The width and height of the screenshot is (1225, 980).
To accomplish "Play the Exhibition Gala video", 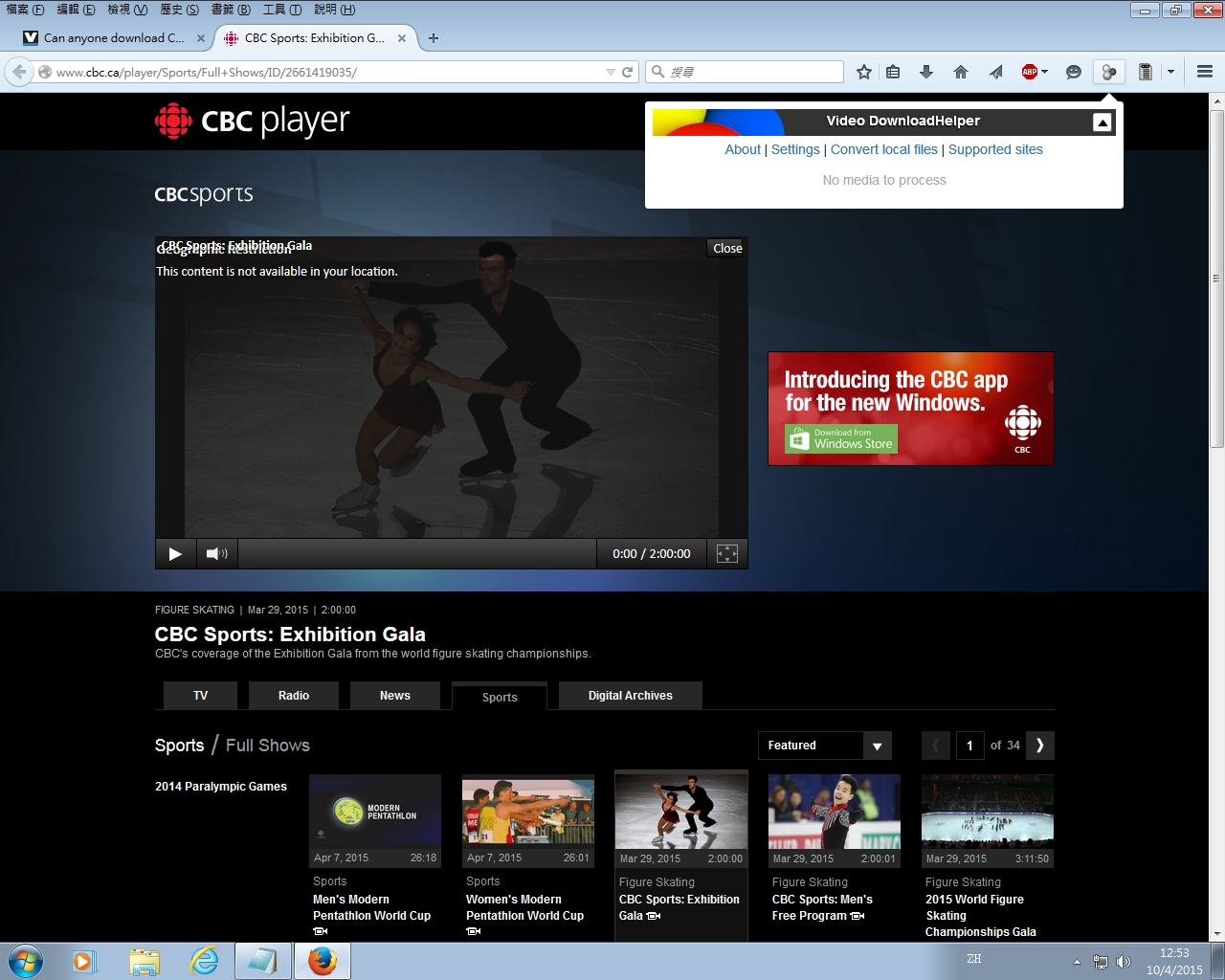I will pos(175,553).
